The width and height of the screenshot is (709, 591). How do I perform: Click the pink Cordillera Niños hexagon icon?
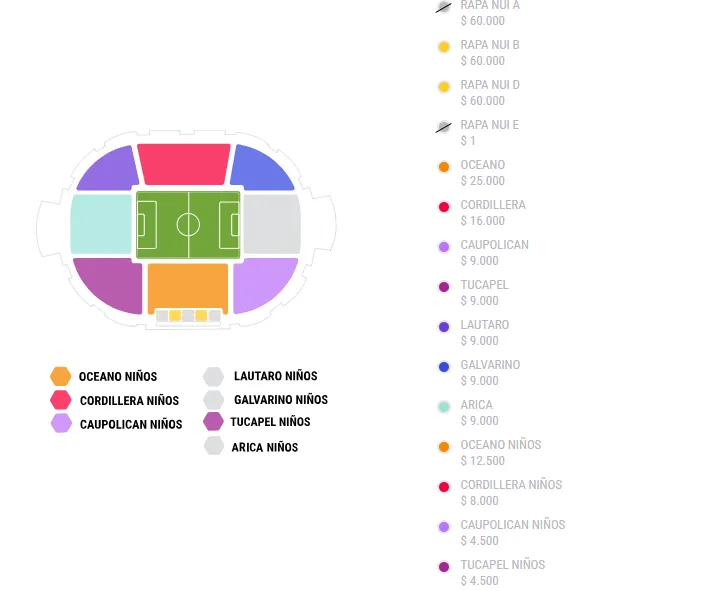tap(61, 400)
